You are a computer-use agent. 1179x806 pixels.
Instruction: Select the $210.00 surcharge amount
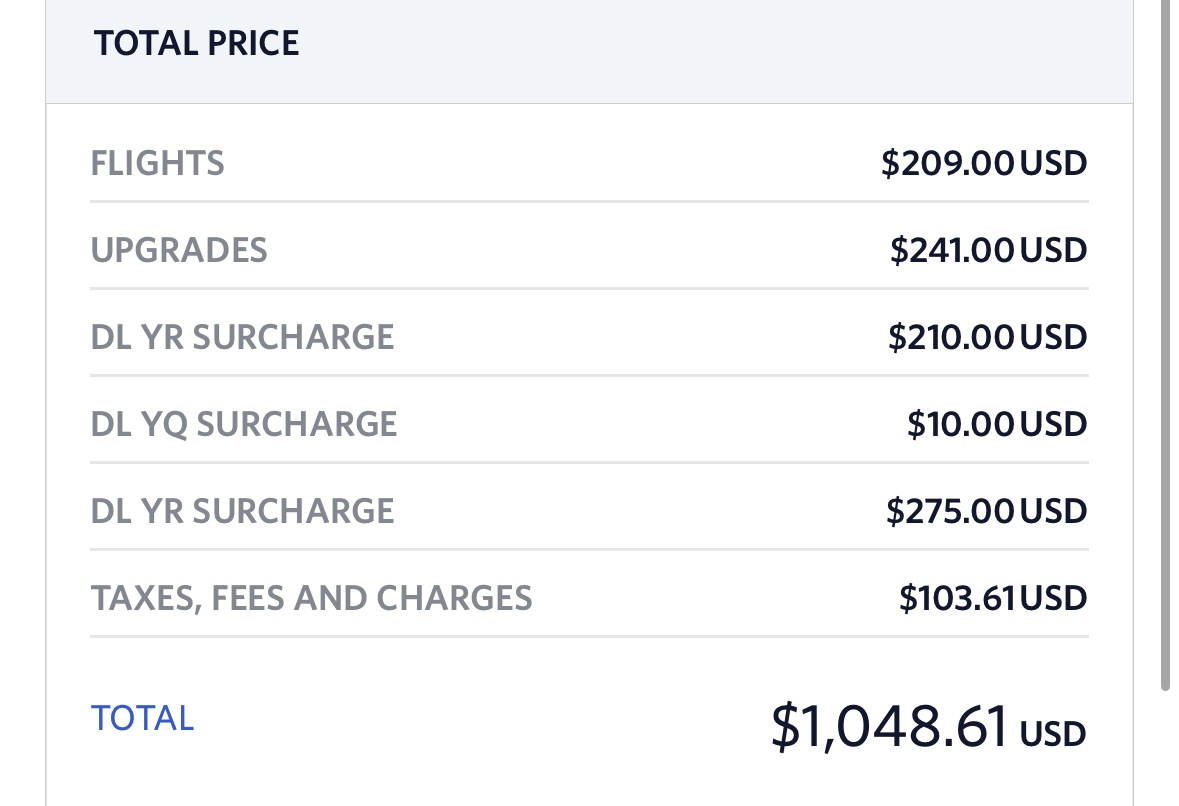[x=951, y=337]
